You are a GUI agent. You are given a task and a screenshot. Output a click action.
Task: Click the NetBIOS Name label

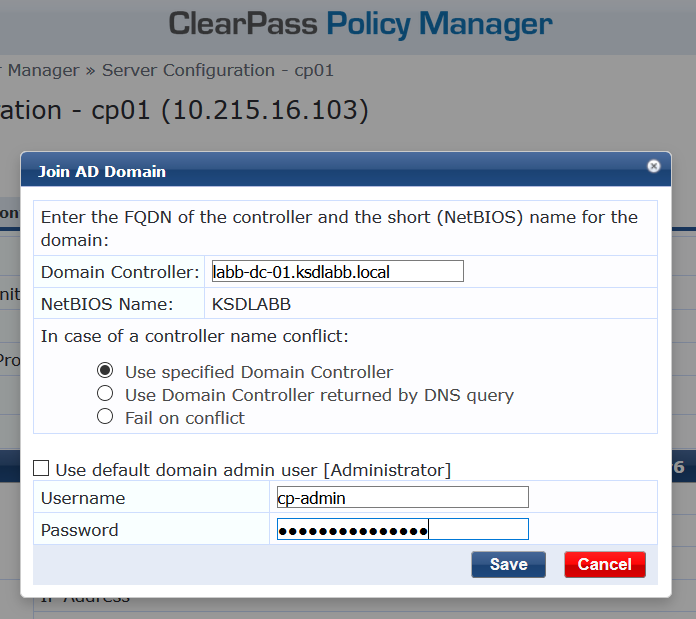pyautogui.click(x=107, y=304)
